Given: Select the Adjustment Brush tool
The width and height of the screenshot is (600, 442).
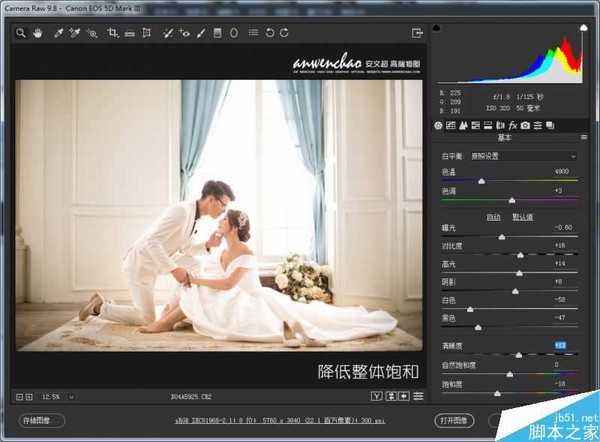Looking at the screenshot, I should click(x=200, y=33).
